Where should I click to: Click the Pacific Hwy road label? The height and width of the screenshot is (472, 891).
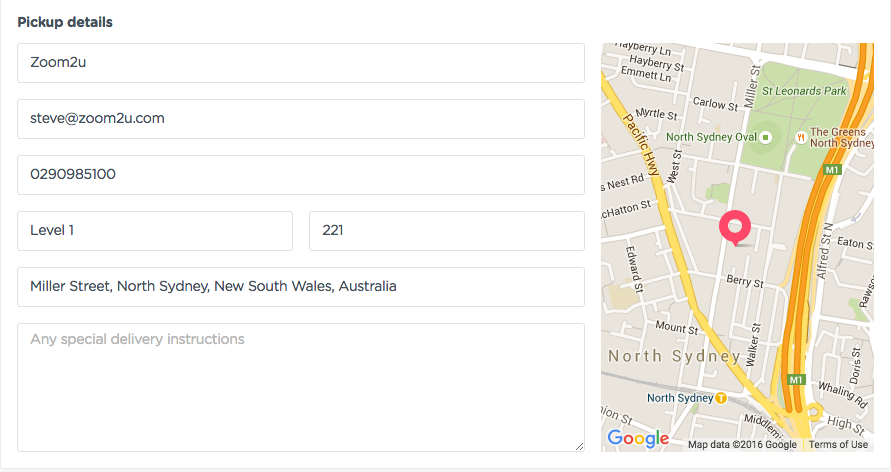click(642, 144)
